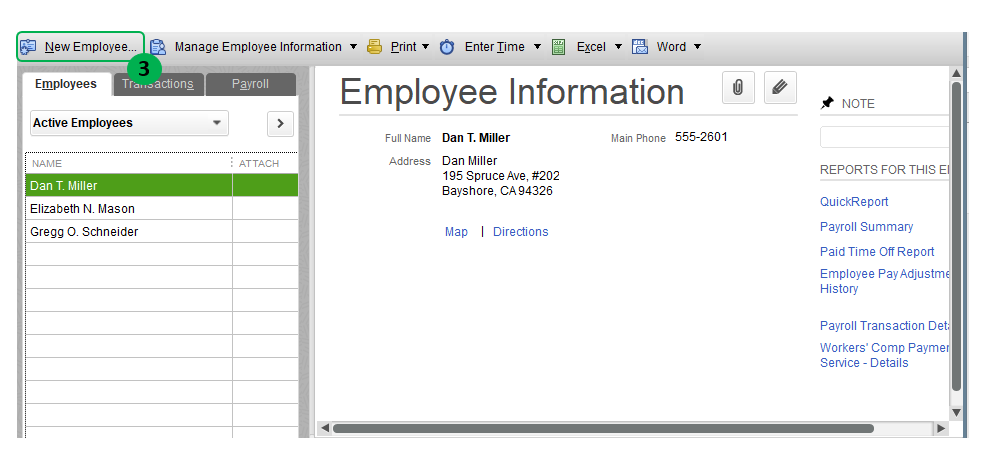989x474 pixels.
Task: Select the Manage Employee Information menu label
Action: (x=258, y=47)
